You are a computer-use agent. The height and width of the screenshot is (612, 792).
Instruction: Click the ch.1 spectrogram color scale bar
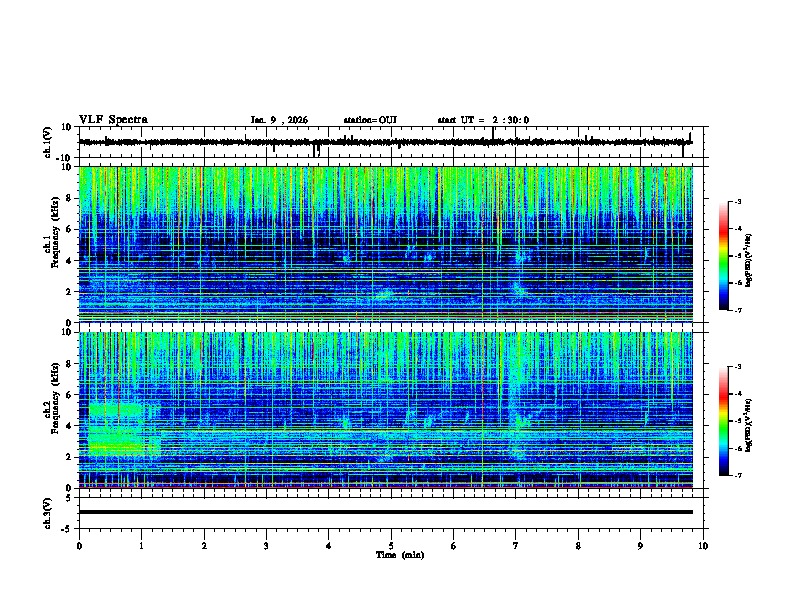(724, 256)
